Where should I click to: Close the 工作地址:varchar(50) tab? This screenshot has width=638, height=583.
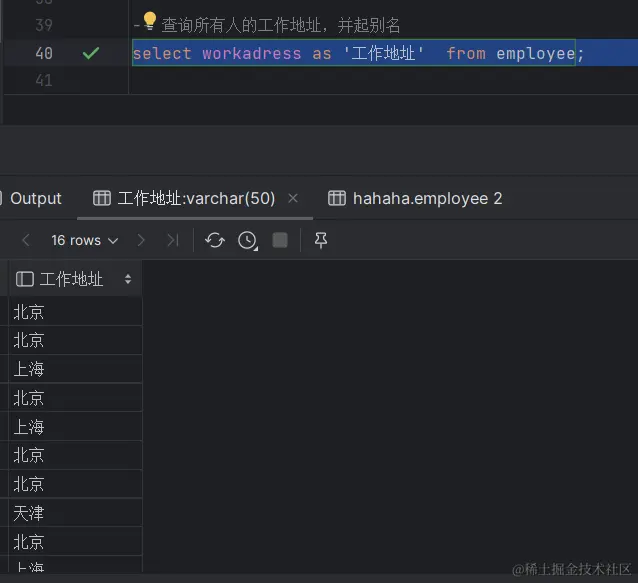(x=293, y=198)
